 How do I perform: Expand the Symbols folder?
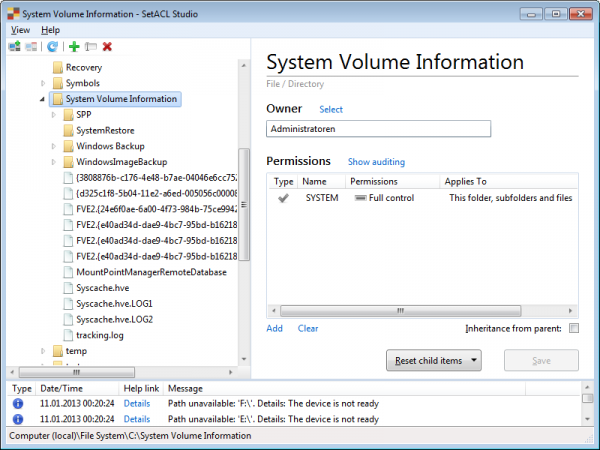click(x=43, y=83)
